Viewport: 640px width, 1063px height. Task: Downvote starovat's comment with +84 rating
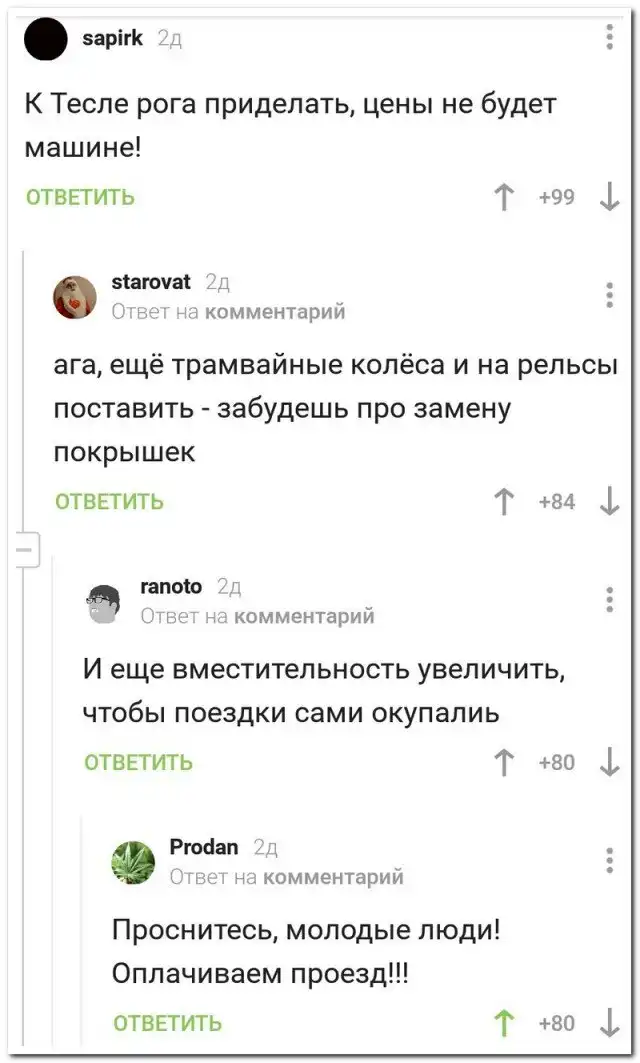coord(609,502)
